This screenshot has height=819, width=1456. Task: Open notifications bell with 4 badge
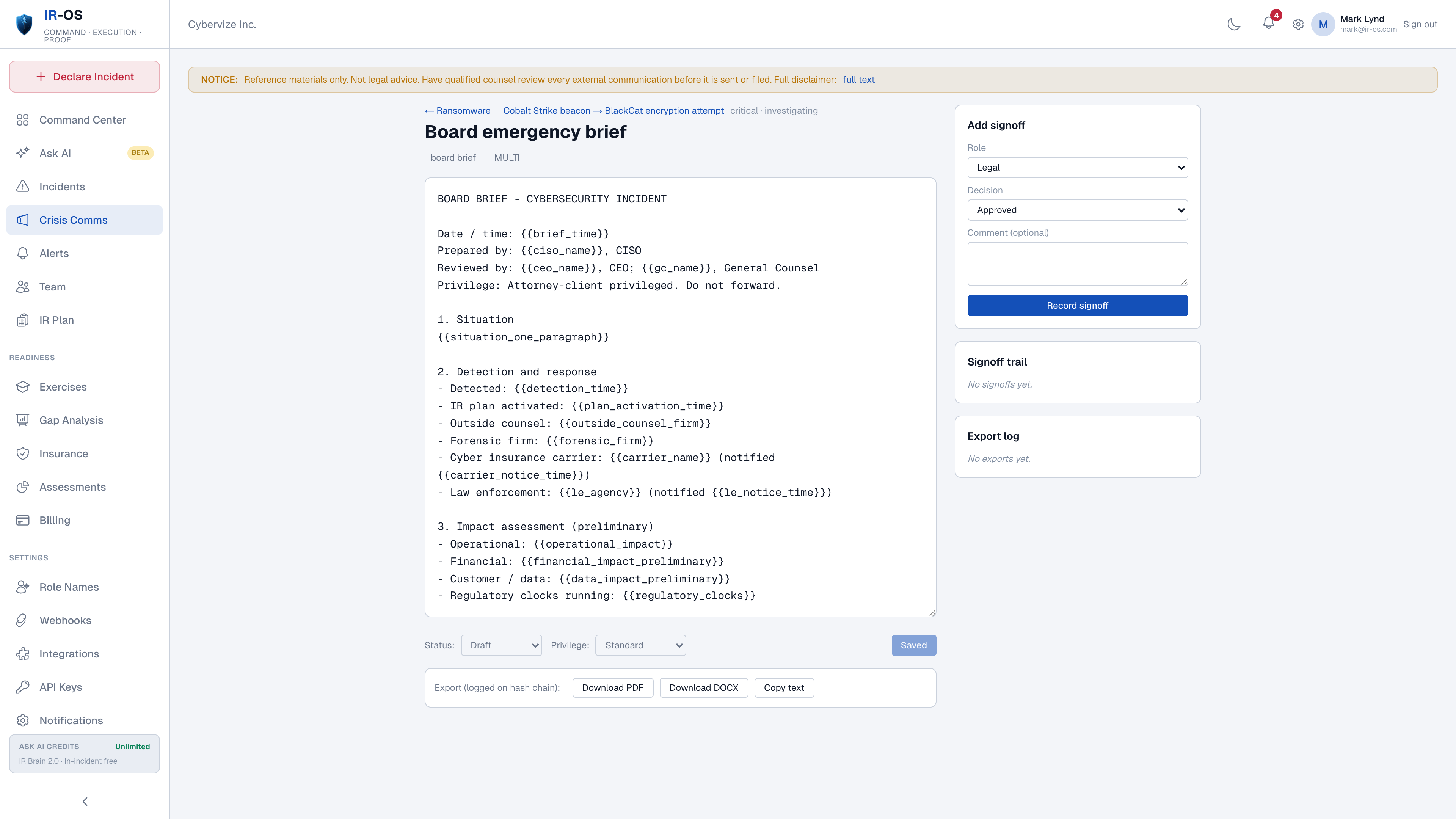(x=1269, y=23)
